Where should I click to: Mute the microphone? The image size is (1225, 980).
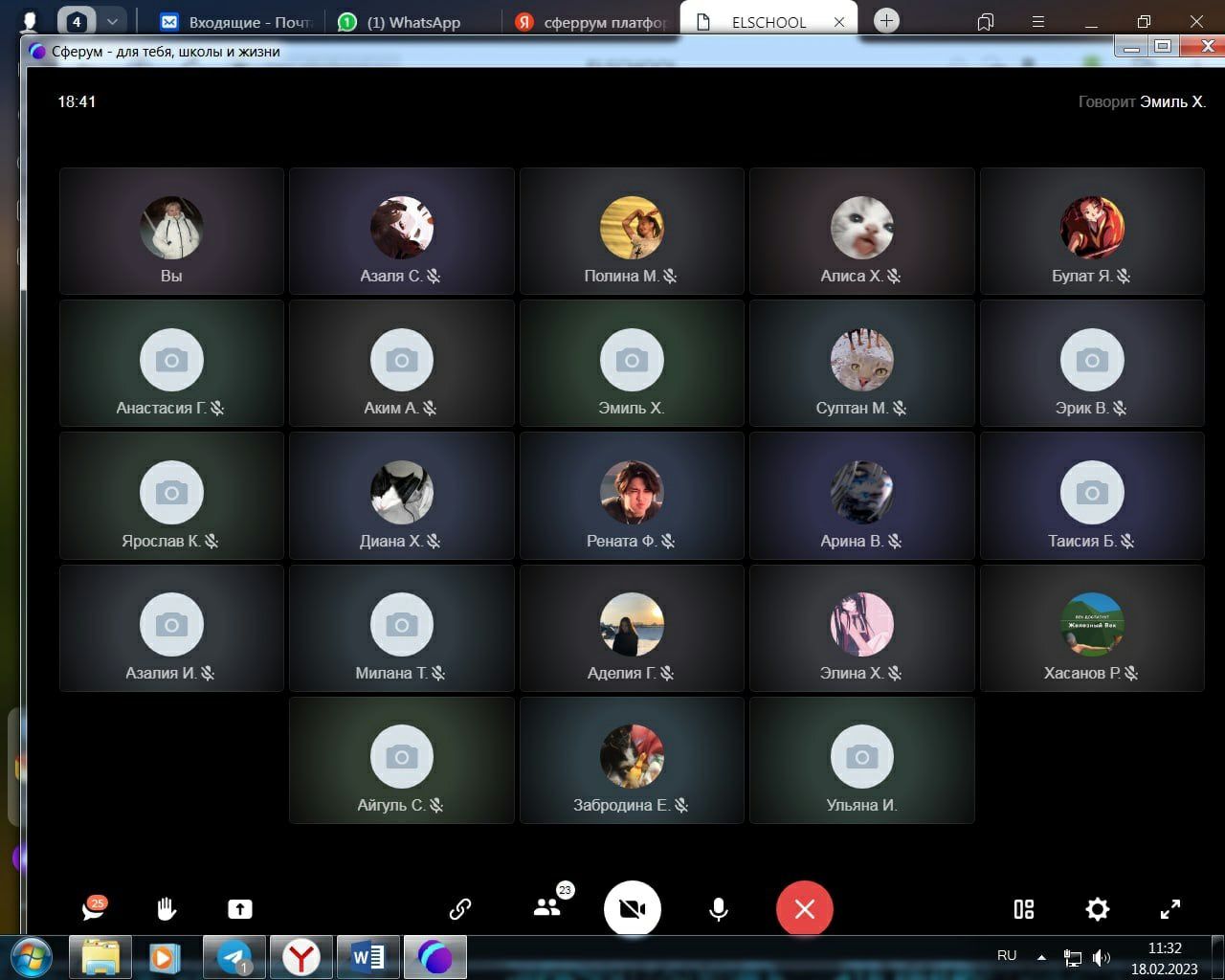coord(718,909)
